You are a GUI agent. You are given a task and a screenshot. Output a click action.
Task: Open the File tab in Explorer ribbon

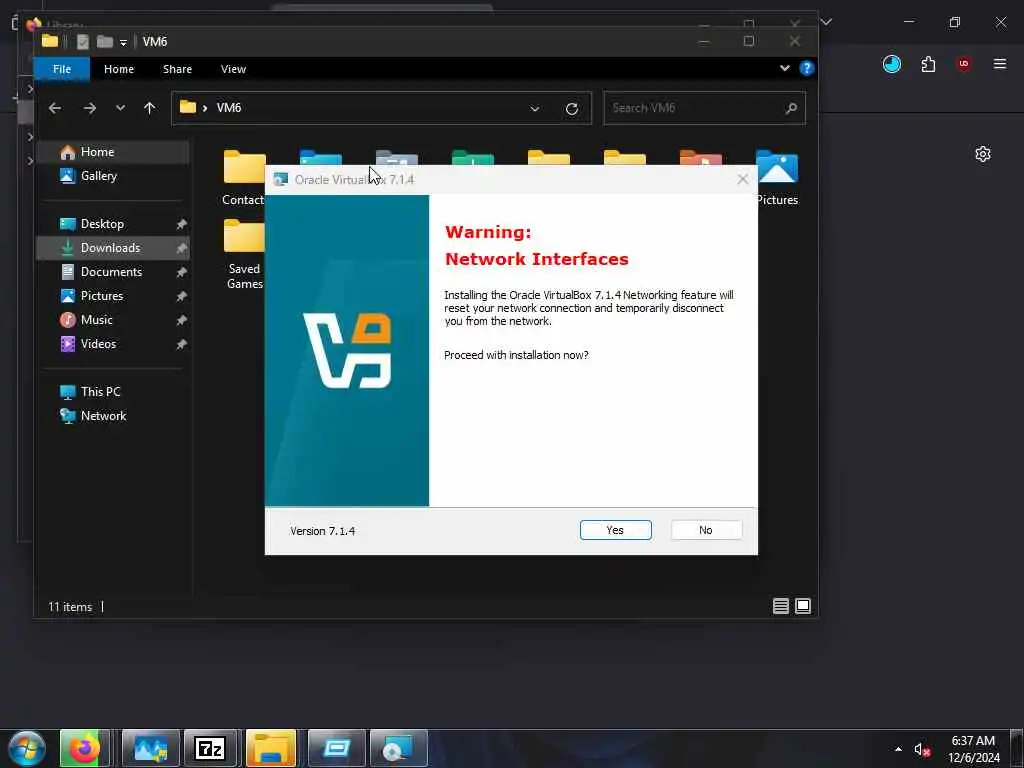tap(62, 69)
